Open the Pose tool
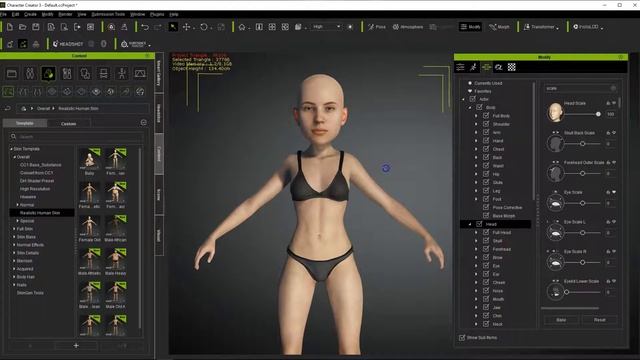 tap(377, 27)
